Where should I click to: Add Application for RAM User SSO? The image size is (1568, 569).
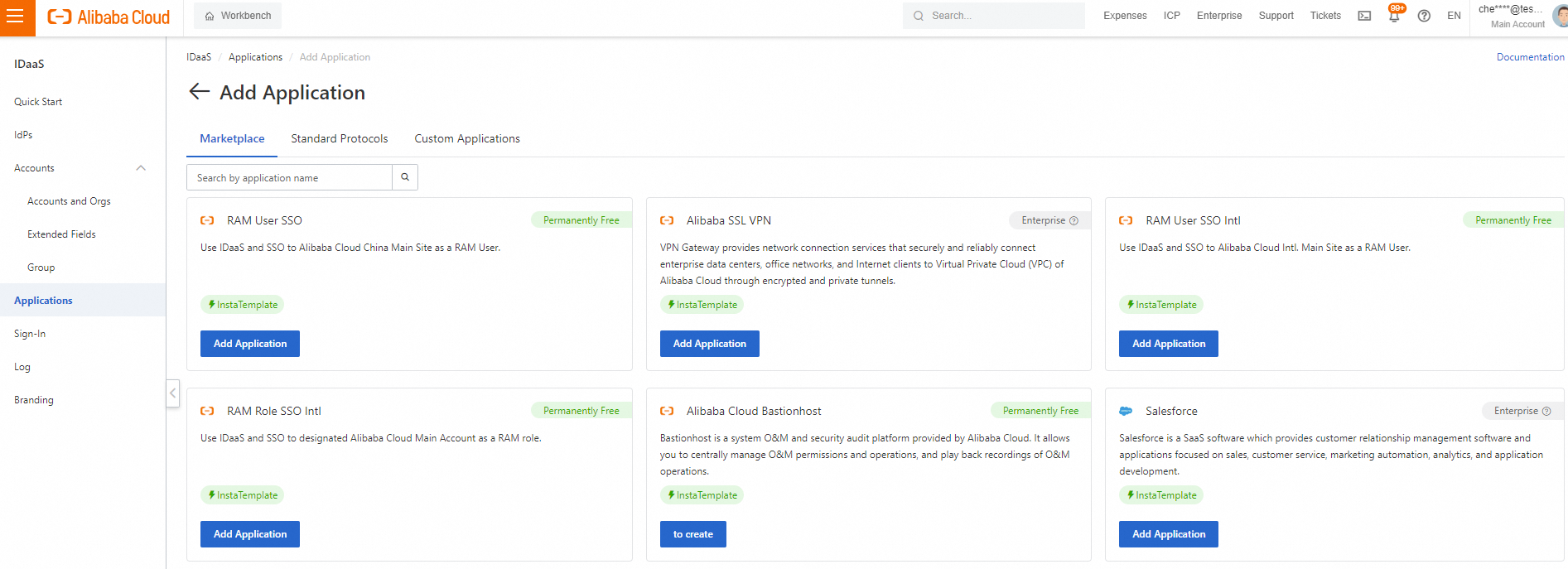click(x=250, y=344)
